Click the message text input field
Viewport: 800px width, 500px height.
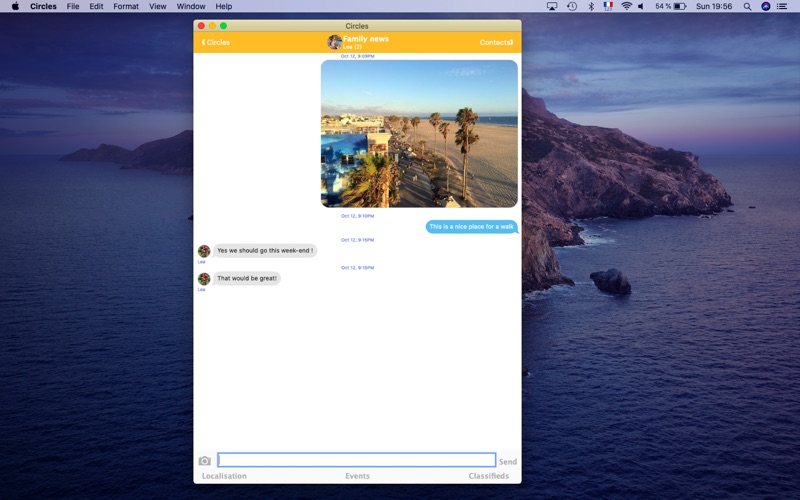pos(357,460)
